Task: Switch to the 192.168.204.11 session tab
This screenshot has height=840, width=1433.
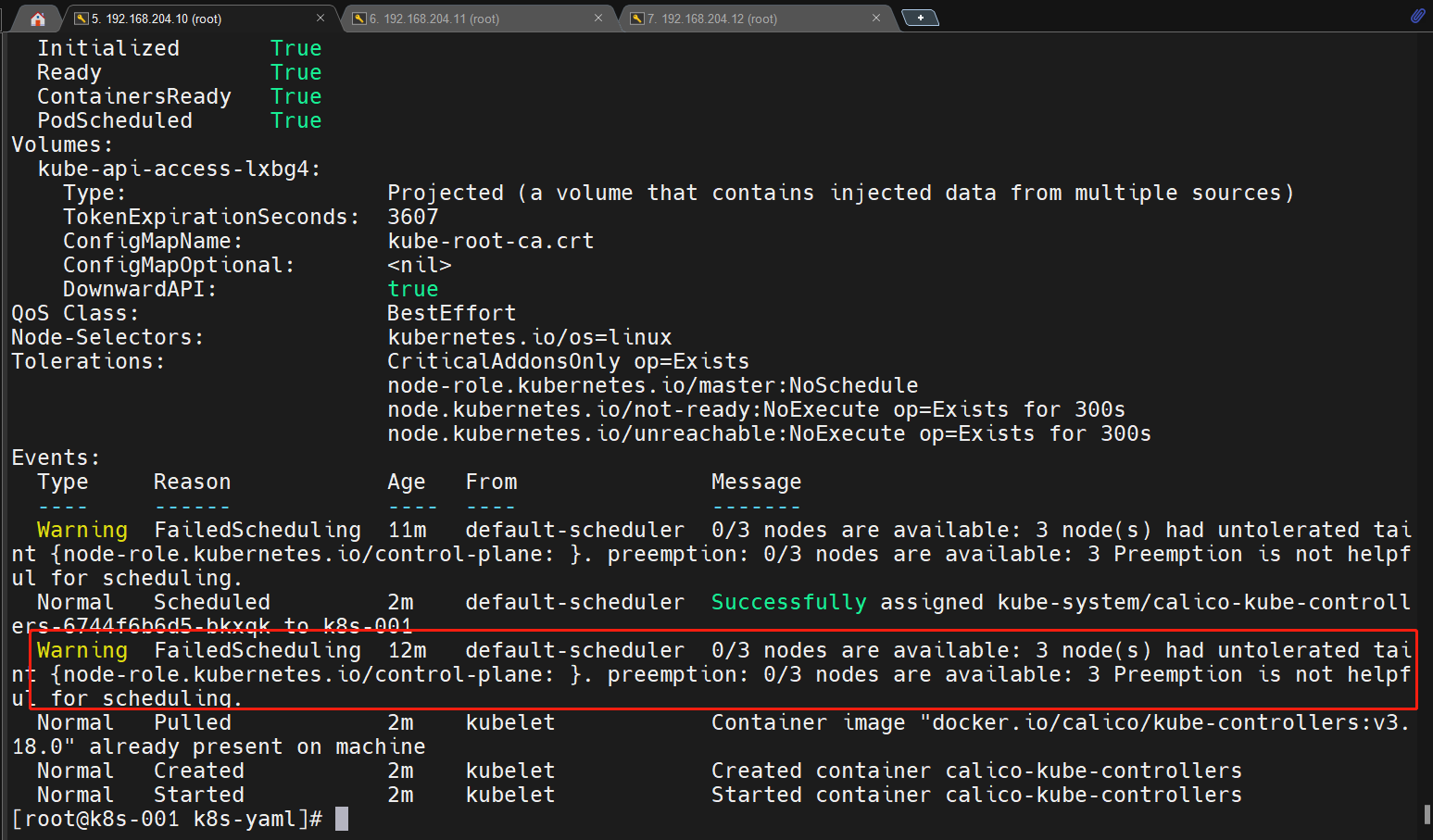Action: click(477, 19)
